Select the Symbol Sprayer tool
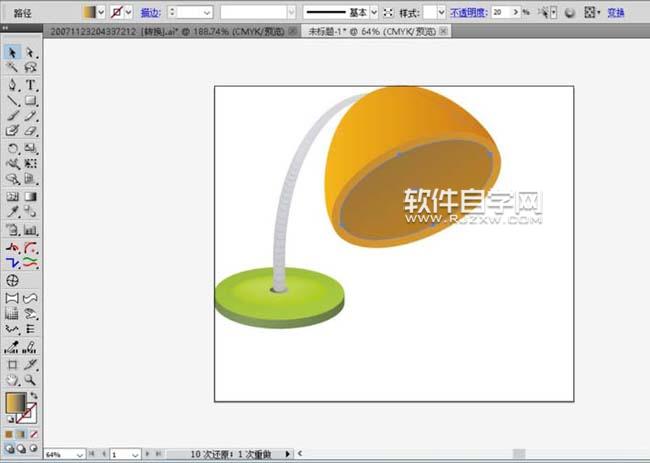 12,230
